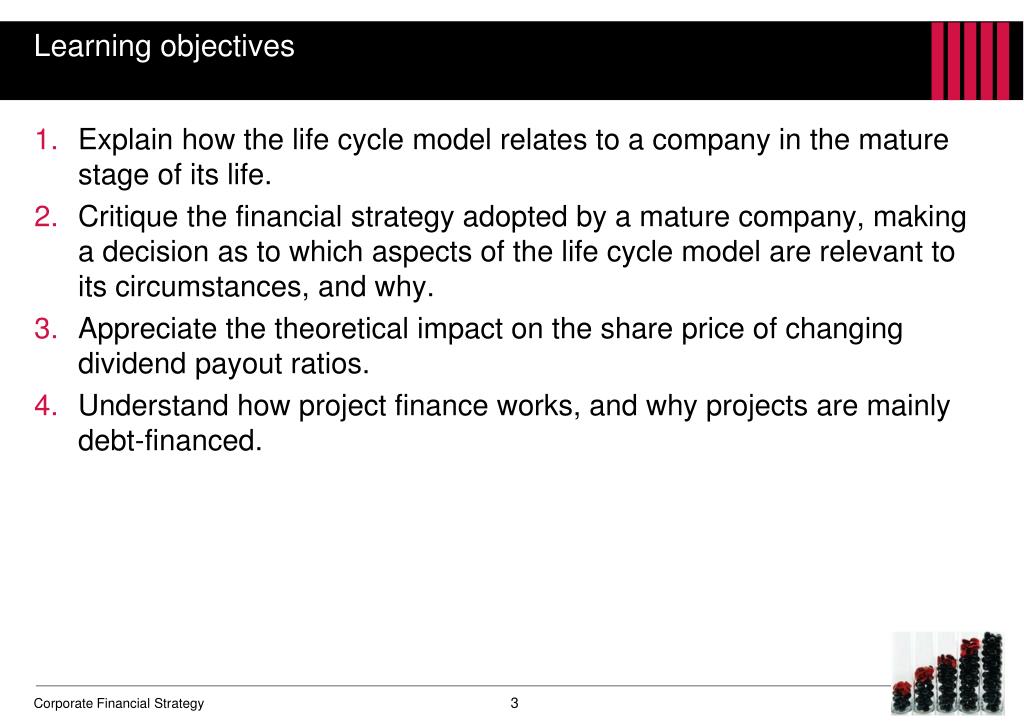Click the slide page number 3
The image size is (1024, 724).
[x=514, y=702]
